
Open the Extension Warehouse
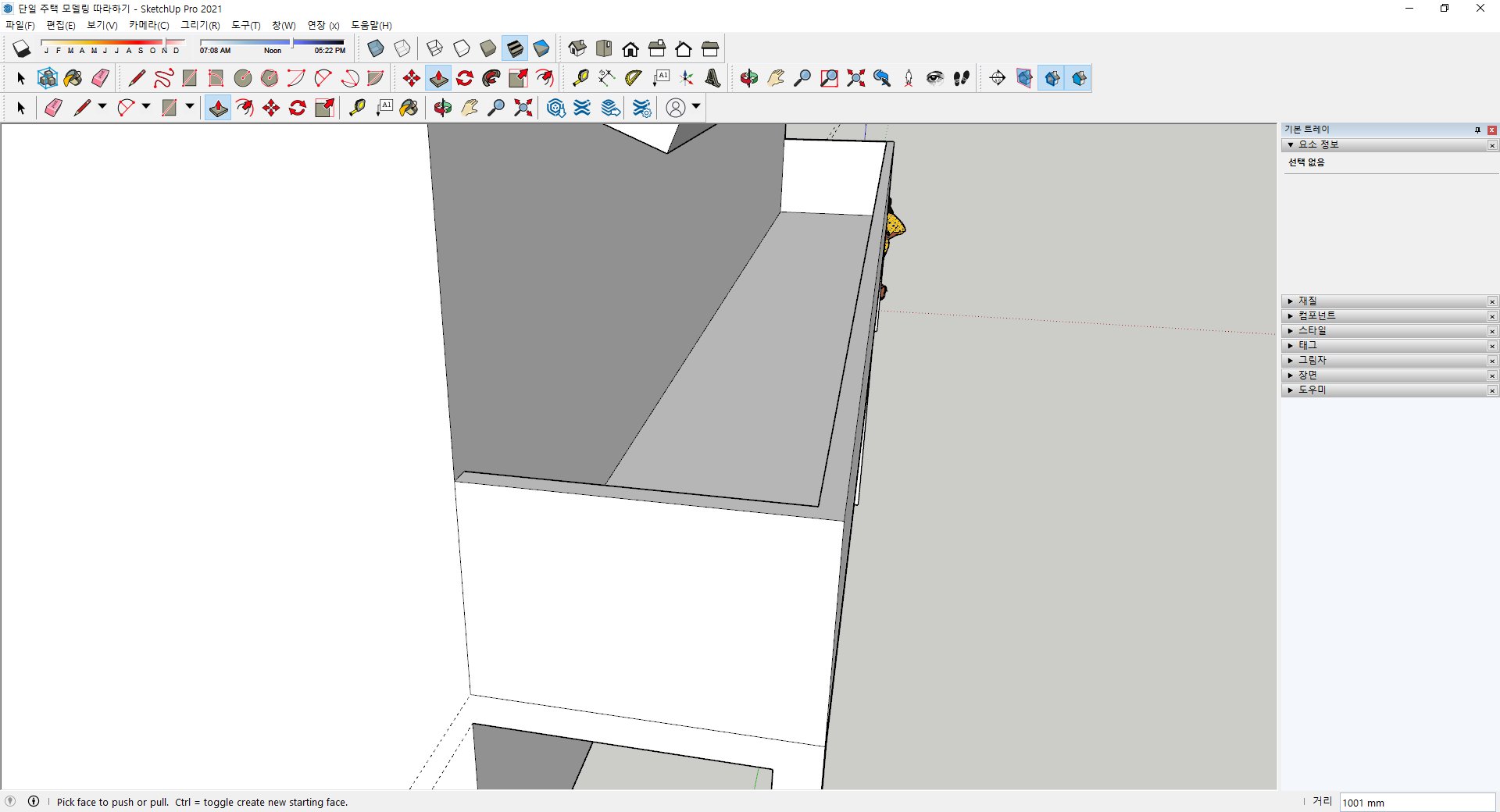(x=583, y=108)
